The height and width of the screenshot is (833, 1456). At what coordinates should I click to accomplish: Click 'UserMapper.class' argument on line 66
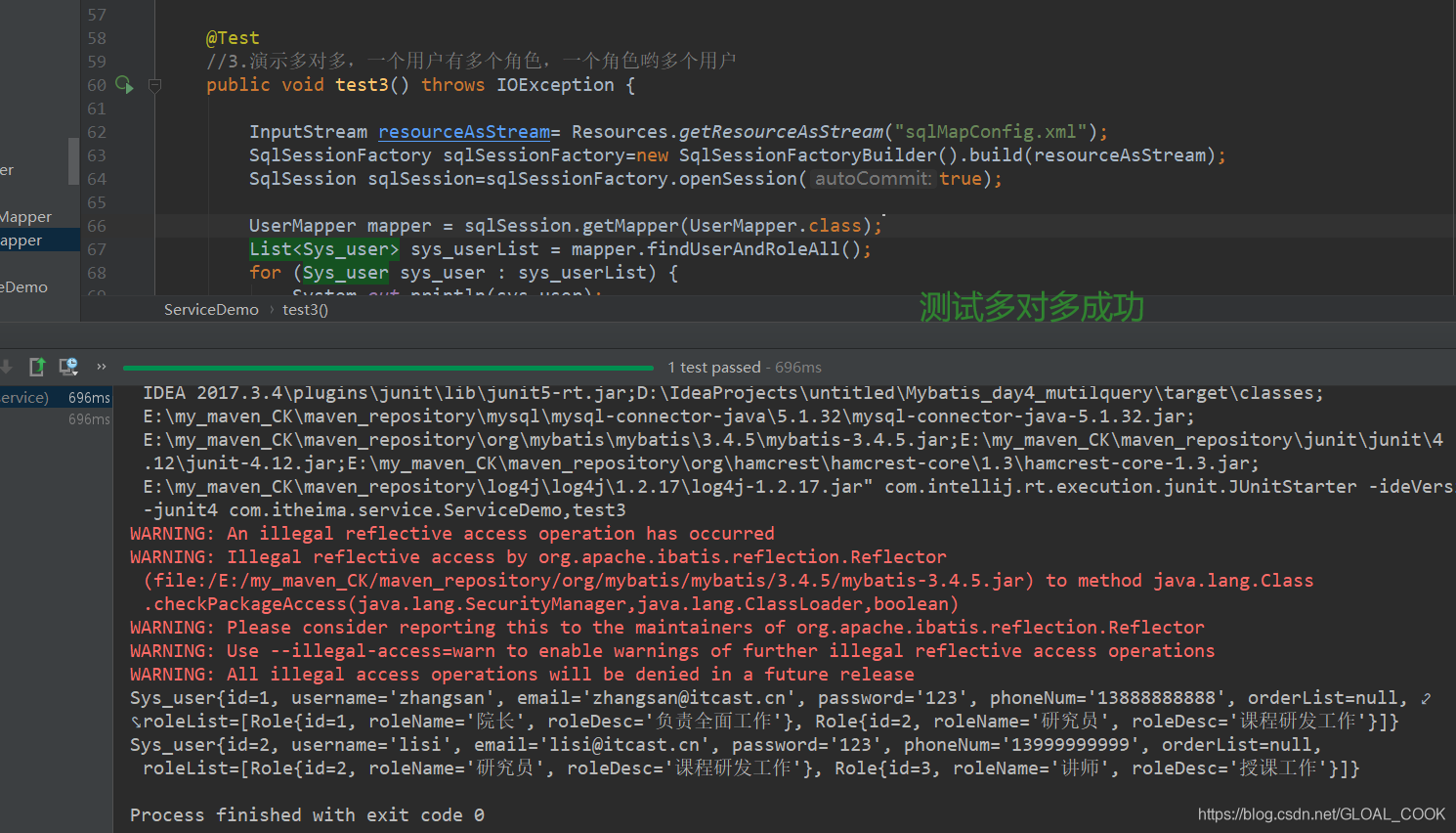point(776,226)
